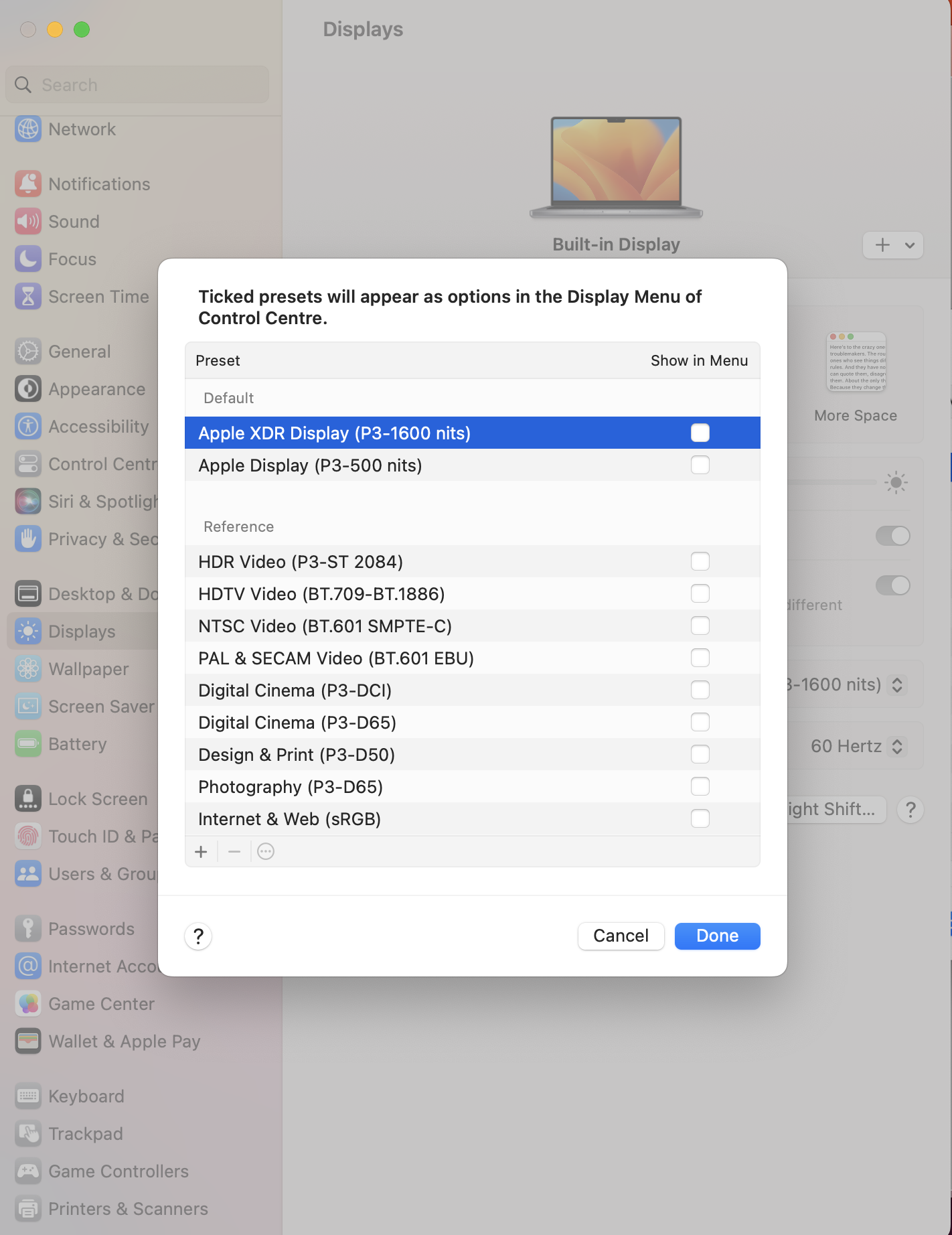
Task: Open the Appearance icon in sidebar
Action: tap(28, 389)
